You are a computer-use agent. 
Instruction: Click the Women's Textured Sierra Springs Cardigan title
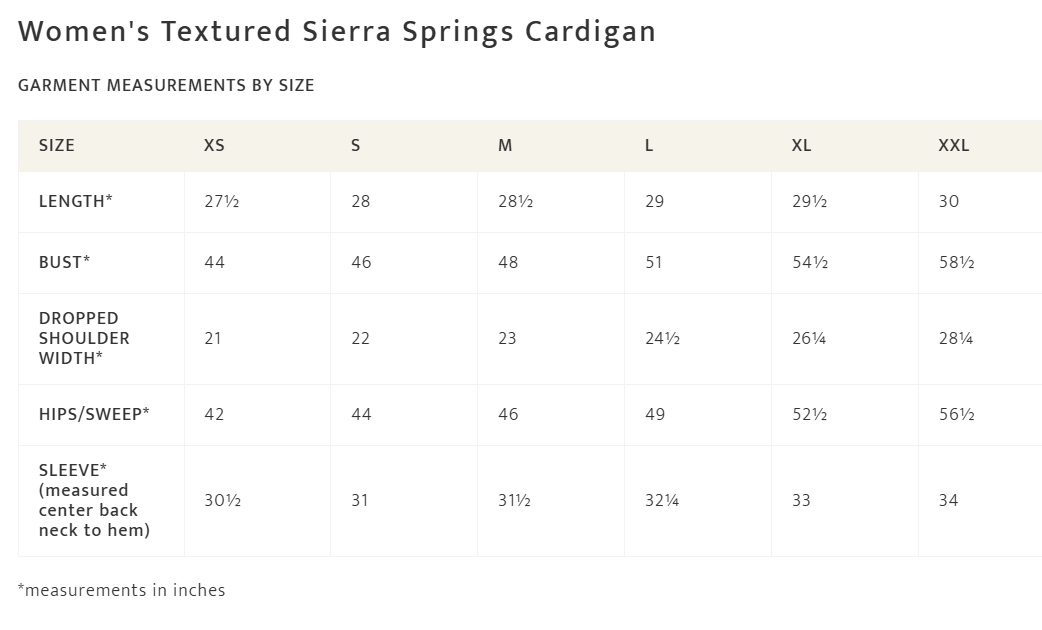pos(337,32)
